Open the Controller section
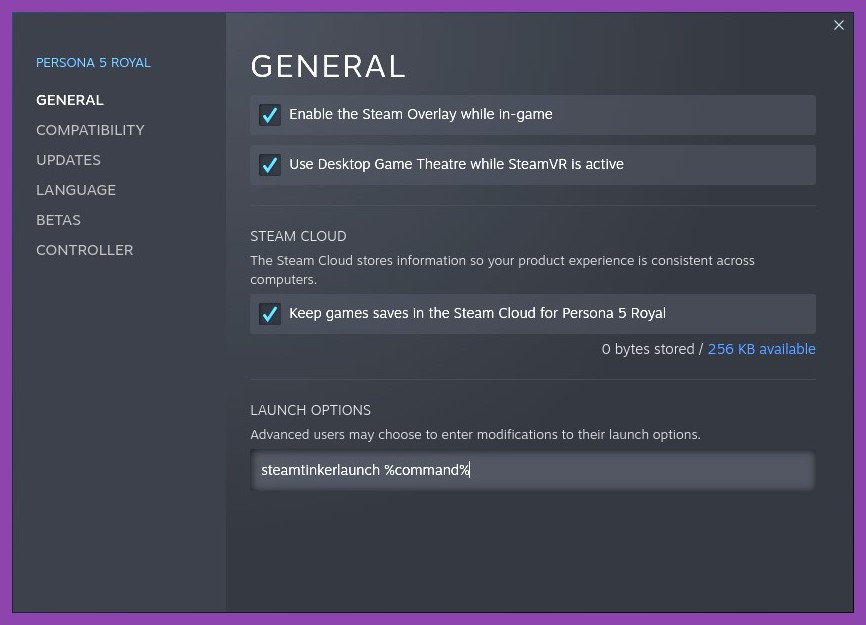Viewport: 866px width, 625px height. pyautogui.click(x=85, y=250)
